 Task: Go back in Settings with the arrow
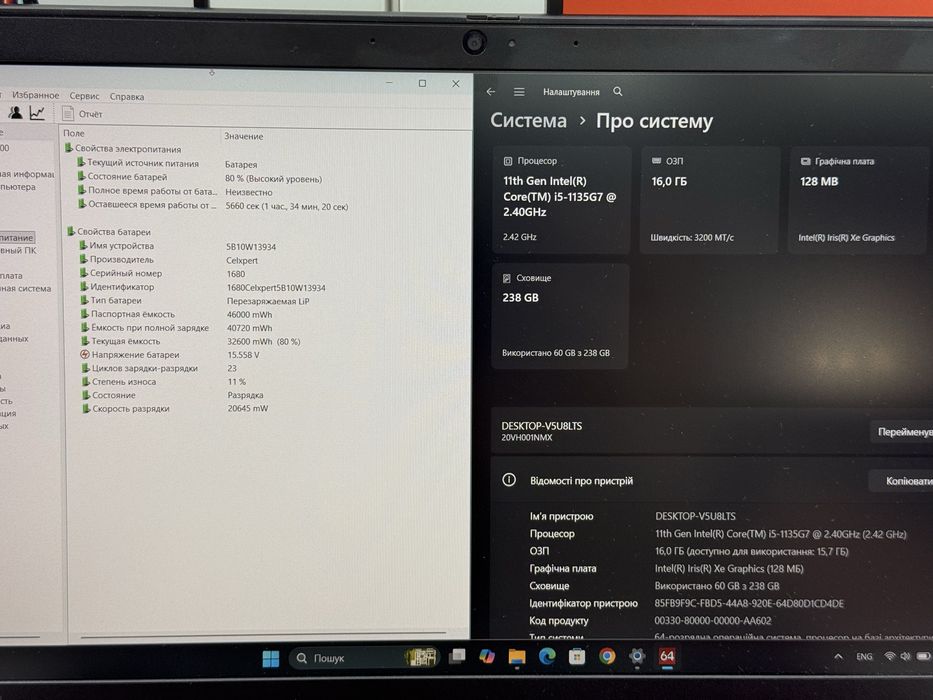click(x=490, y=92)
